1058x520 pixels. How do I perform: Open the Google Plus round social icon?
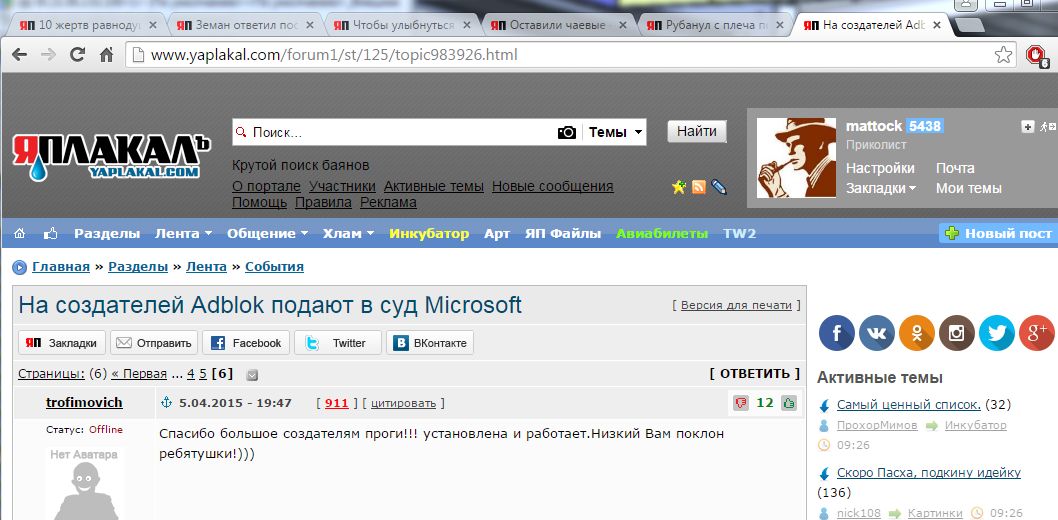click(x=1036, y=333)
